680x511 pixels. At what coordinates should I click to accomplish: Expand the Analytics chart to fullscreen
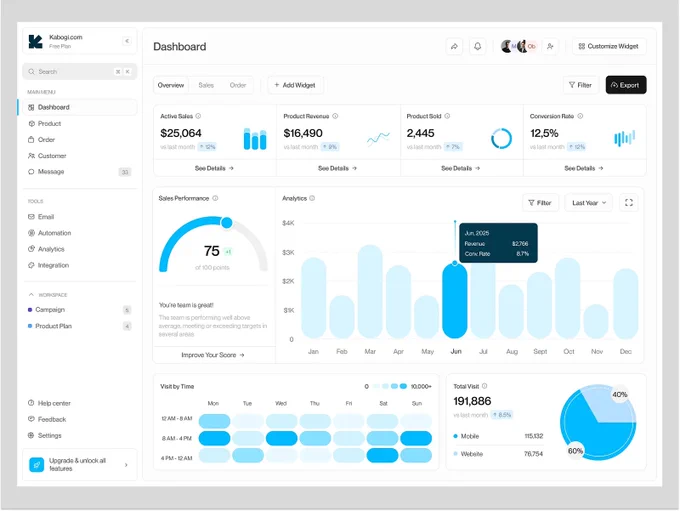pyautogui.click(x=629, y=203)
